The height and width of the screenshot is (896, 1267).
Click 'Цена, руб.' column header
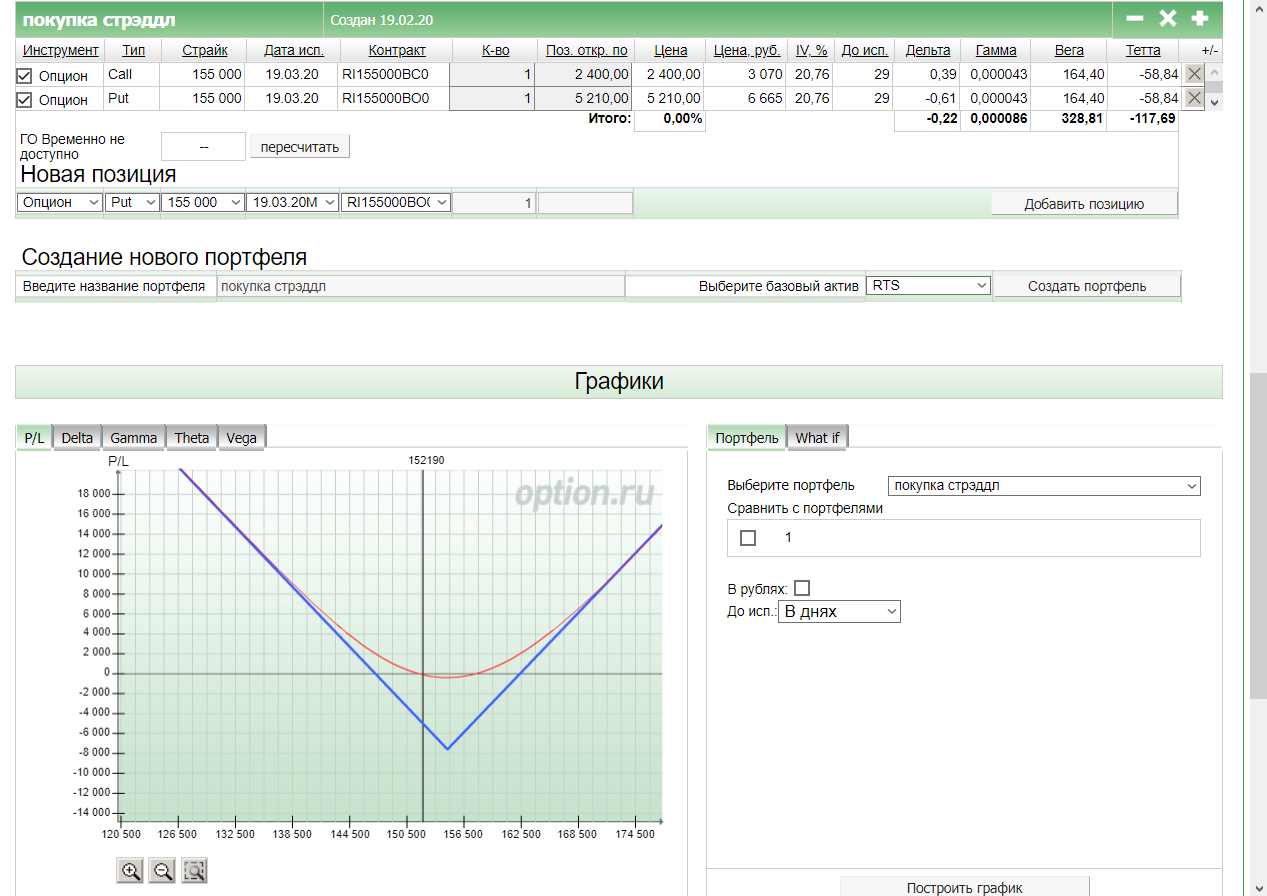(x=746, y=50)
